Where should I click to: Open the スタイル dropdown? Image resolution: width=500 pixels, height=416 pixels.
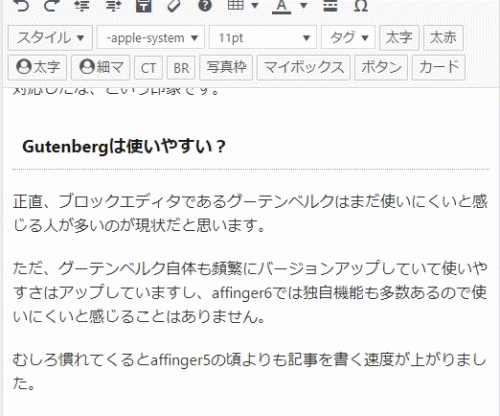click(x=50, y=38)
